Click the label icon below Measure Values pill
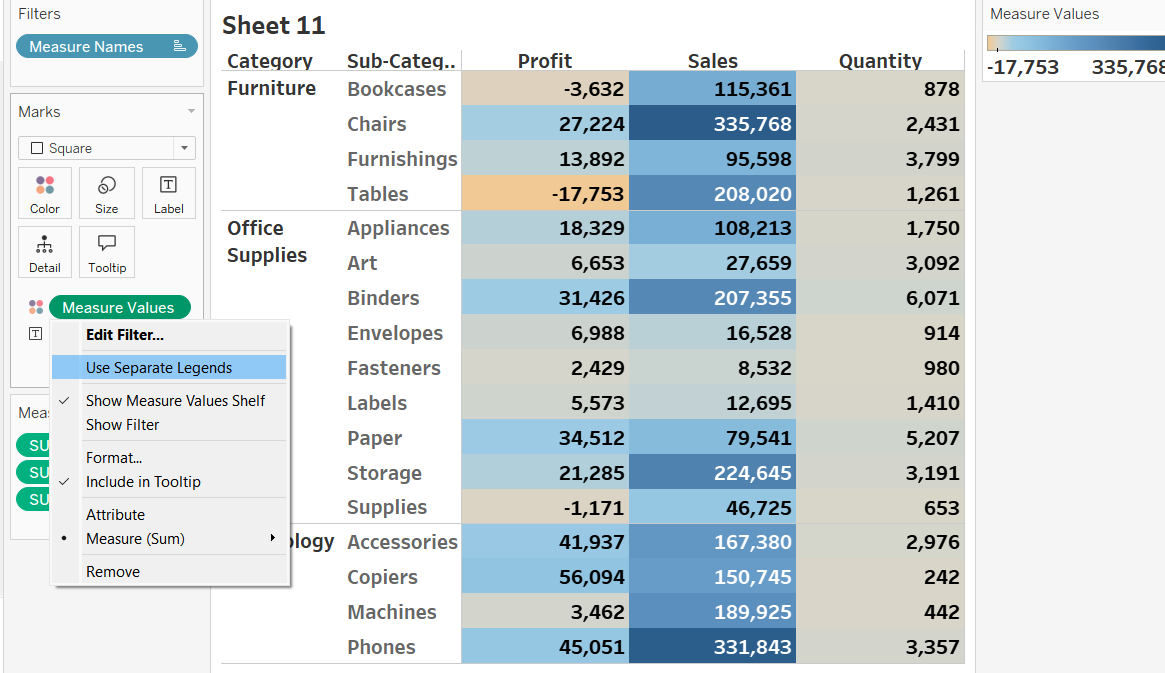 (x=36, y=333)
